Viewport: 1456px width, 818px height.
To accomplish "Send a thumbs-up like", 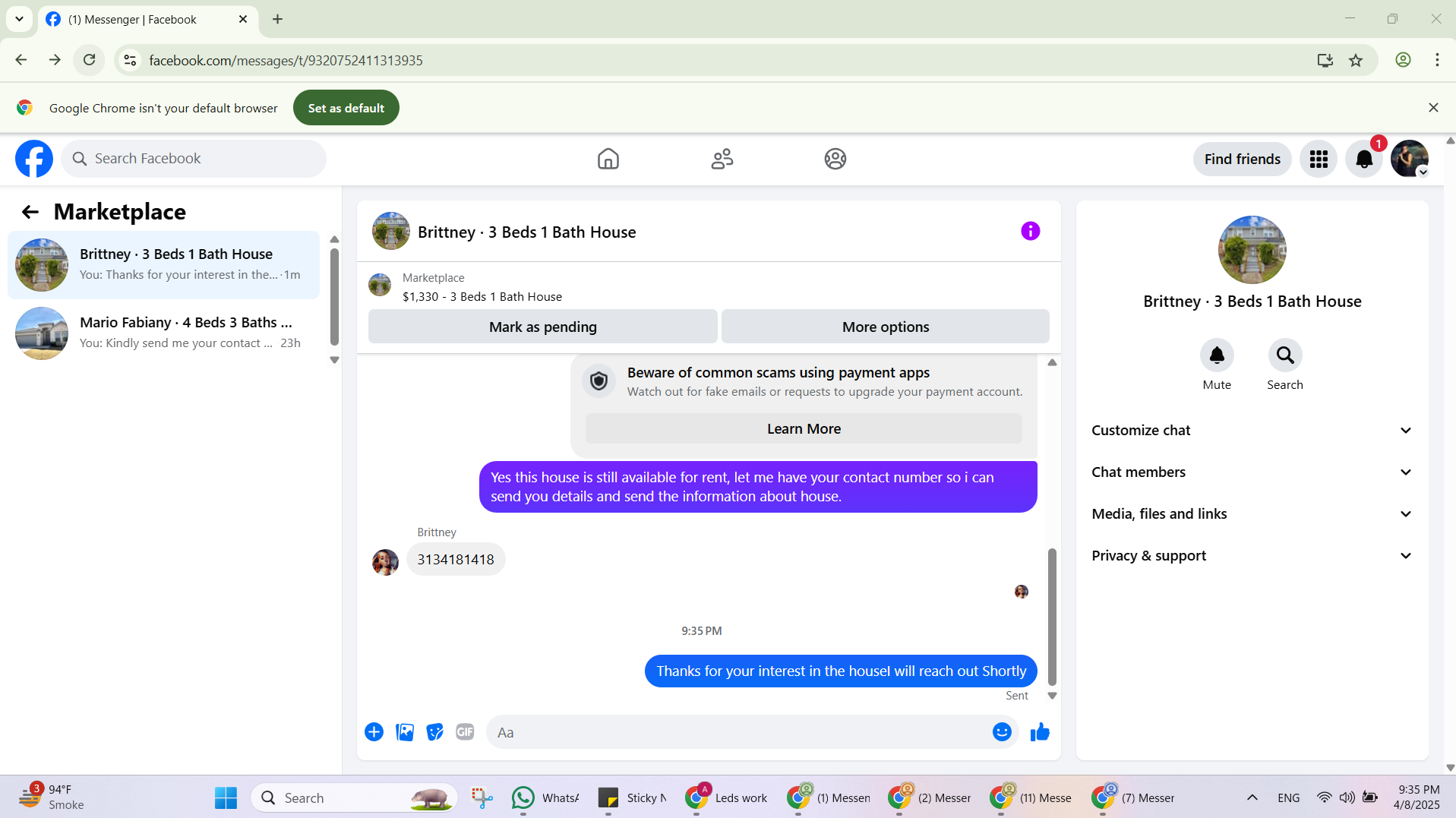I will tap(1040, 732).
